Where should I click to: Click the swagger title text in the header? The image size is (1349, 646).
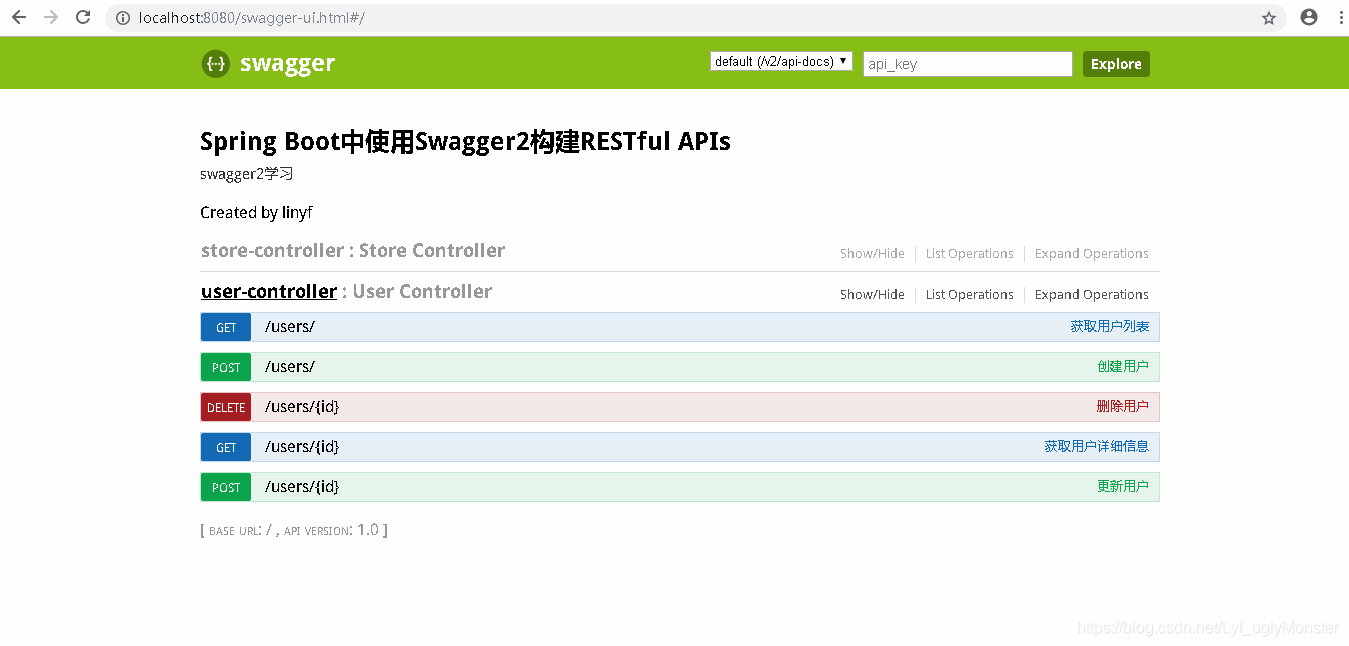pos(287,64)
